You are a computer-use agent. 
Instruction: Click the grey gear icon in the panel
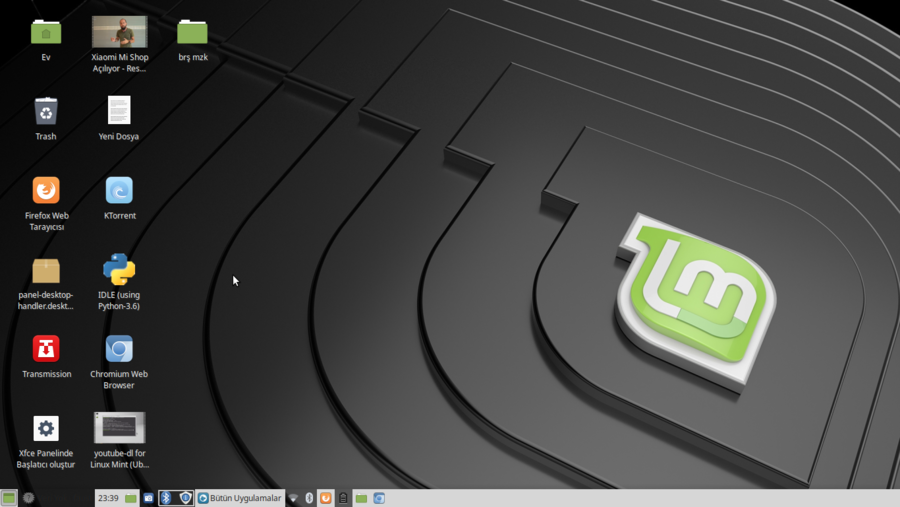click(29, 498)
